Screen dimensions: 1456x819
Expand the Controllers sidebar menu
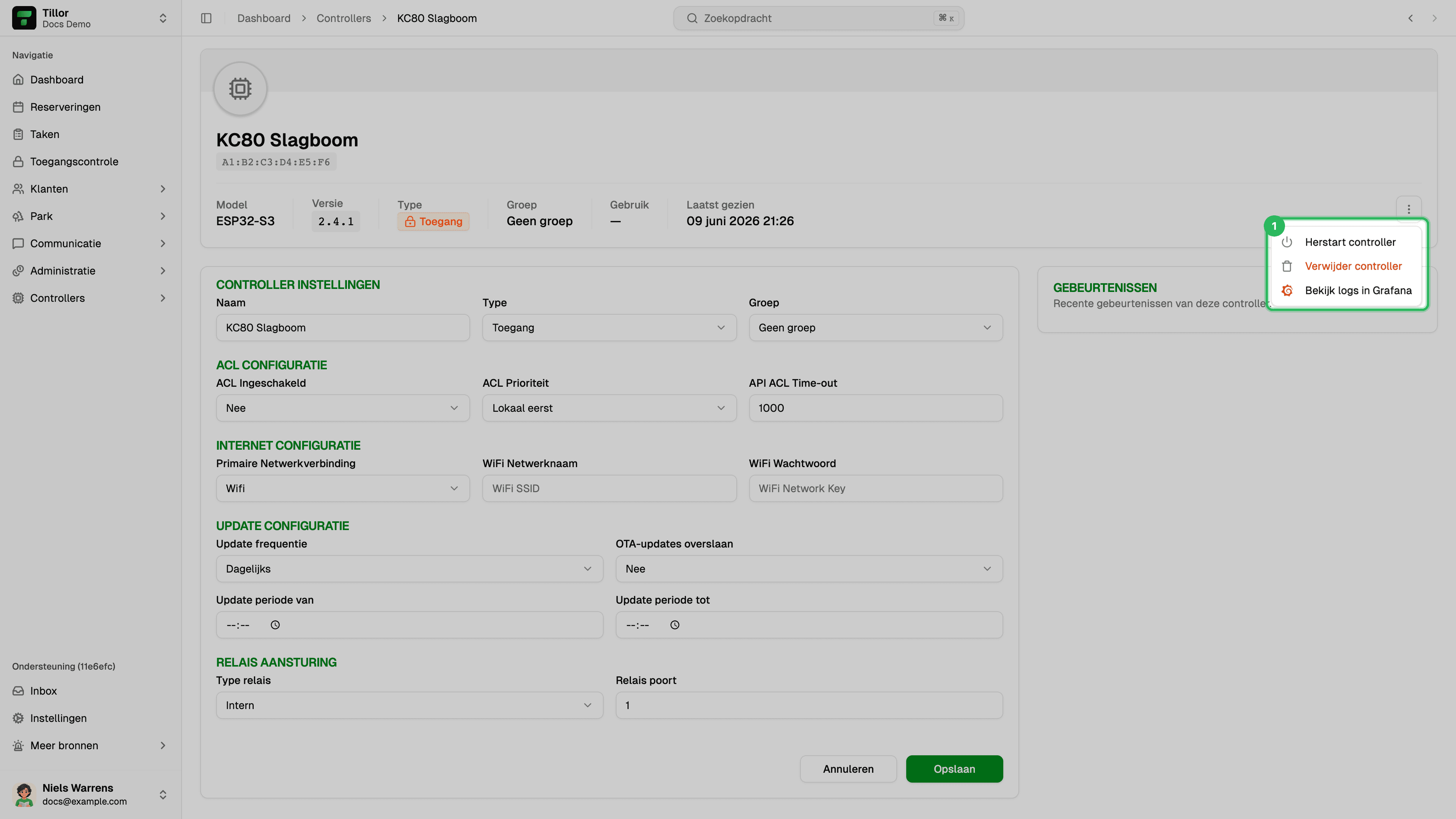tap(91, 298)
